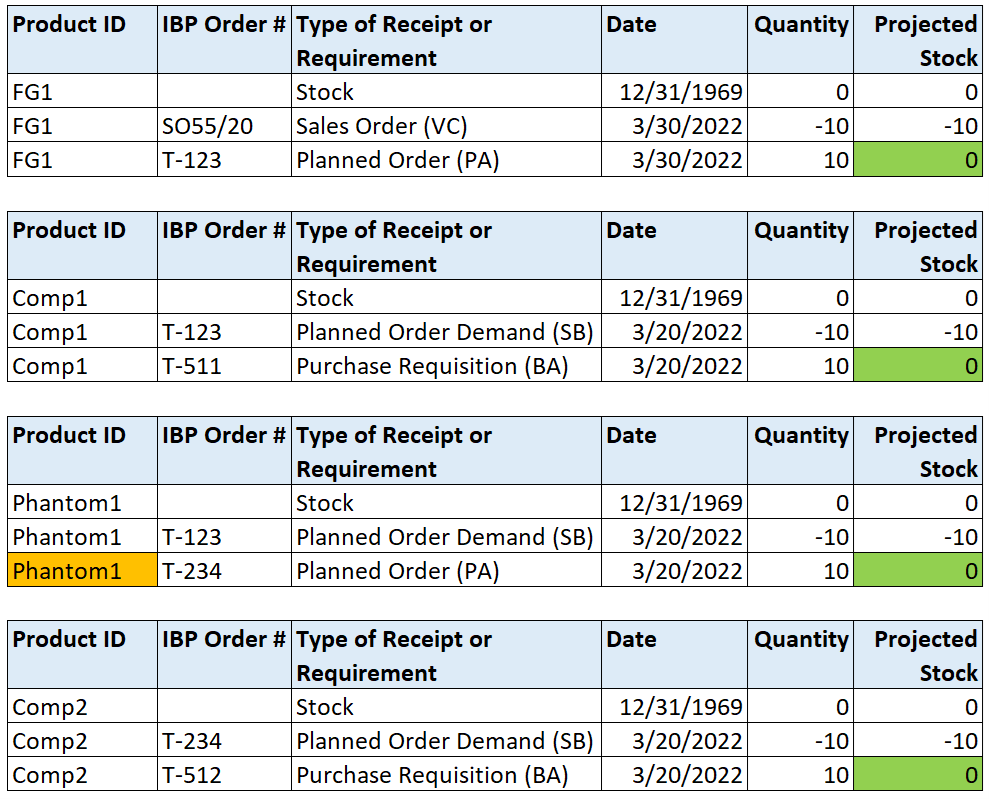Select the T-123 Planned Order cell for FG1
The width and height of the screenshot is (989, 799).
pos(221,159)
